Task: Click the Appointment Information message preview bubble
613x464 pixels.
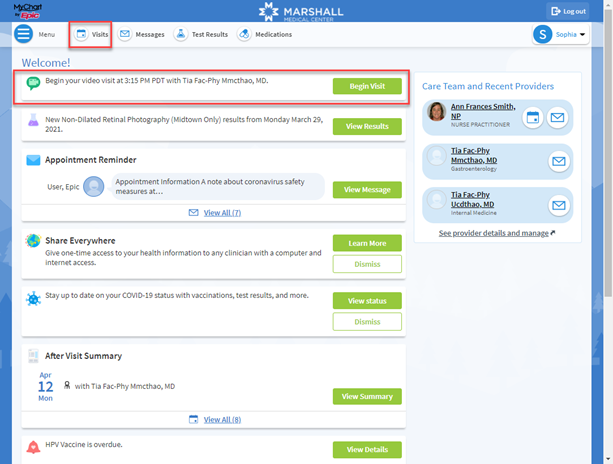Action: 218,186
